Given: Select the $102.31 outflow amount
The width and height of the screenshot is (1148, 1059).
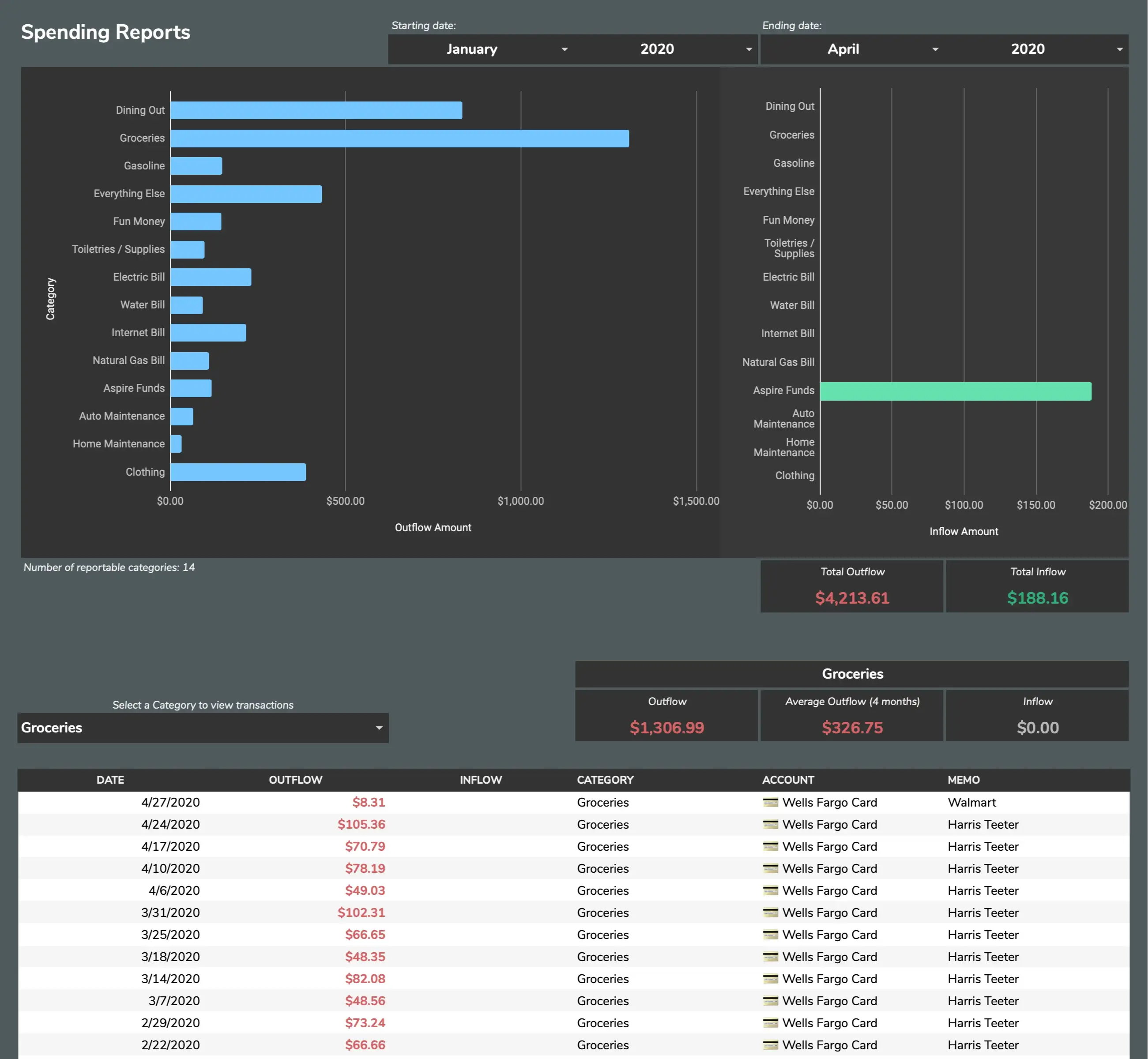Looking at the screenshot, I should point(361,913).
